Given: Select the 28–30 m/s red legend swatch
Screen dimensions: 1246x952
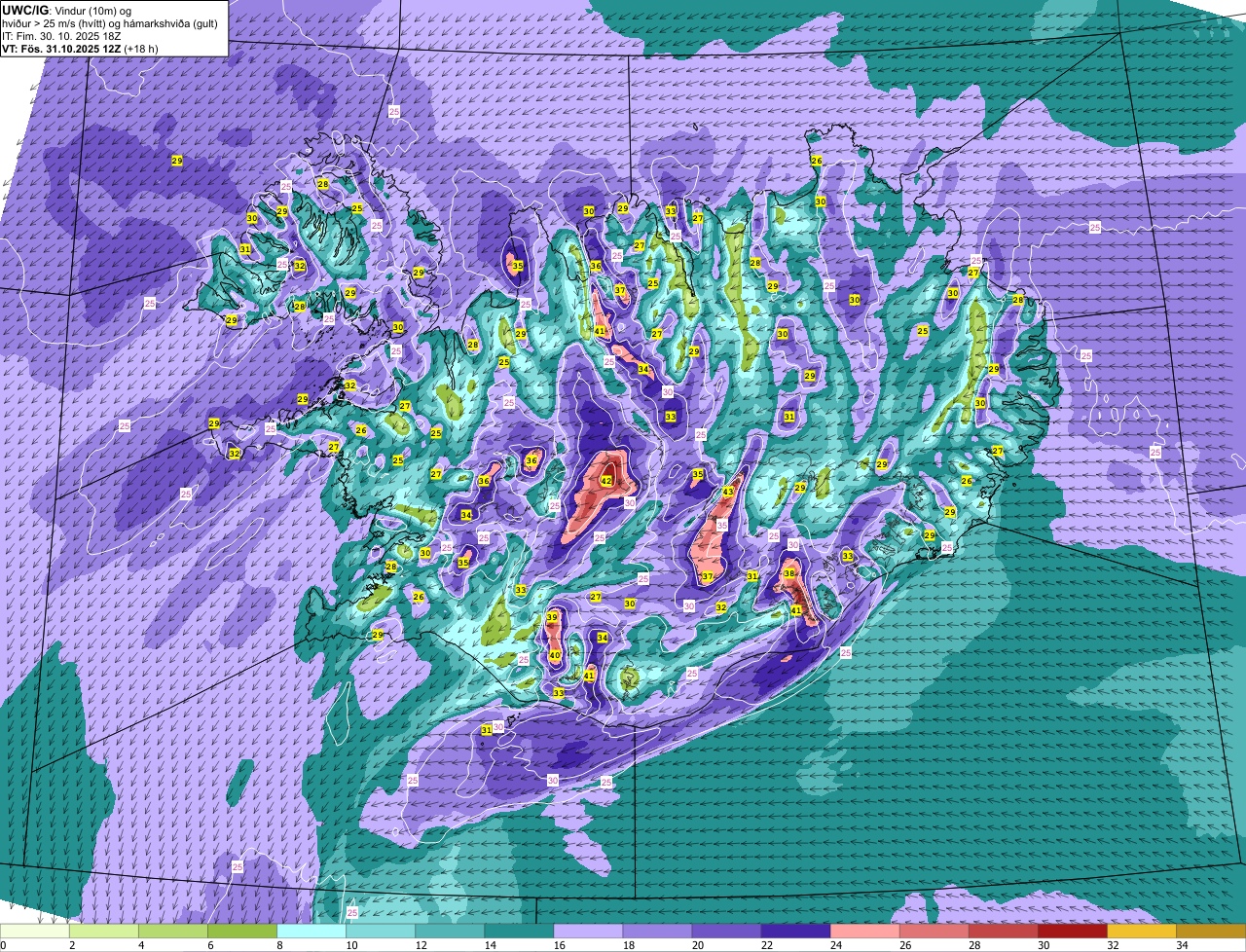Looking at the screenshot, I should coord(1003,932).
